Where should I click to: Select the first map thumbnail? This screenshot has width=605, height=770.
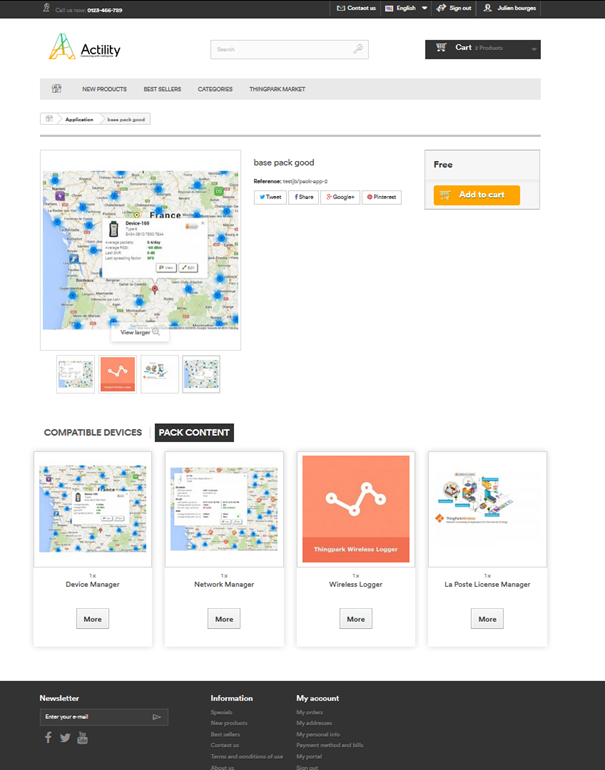pos(75,374)
